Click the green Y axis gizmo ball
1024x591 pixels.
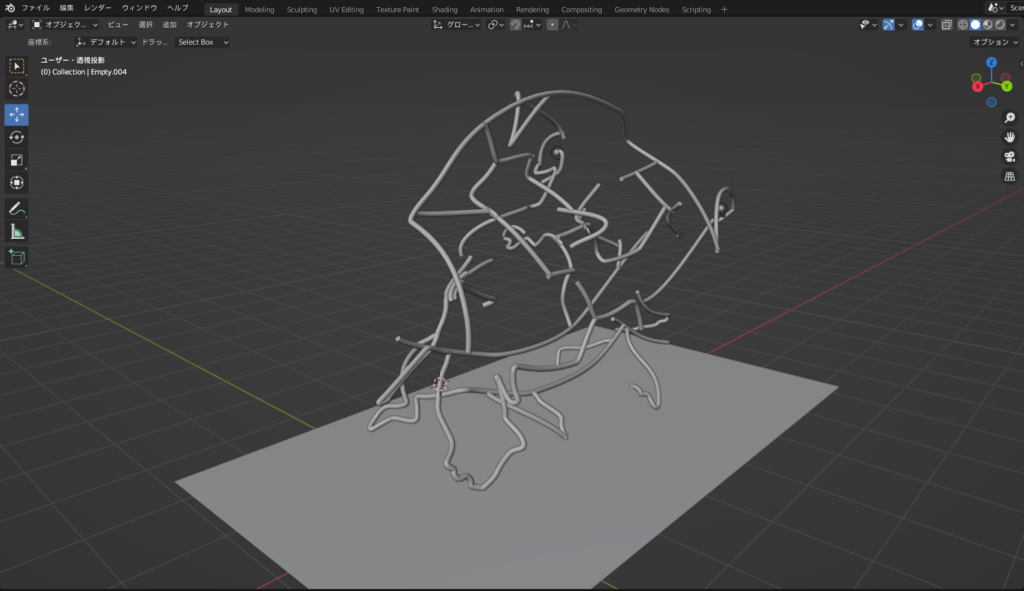(x=1006, y=86)
